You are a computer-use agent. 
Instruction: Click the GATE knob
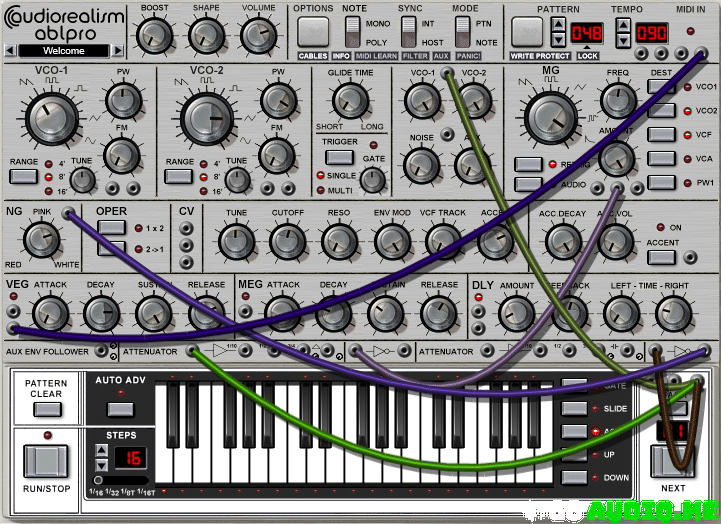[x=373, y=180]
